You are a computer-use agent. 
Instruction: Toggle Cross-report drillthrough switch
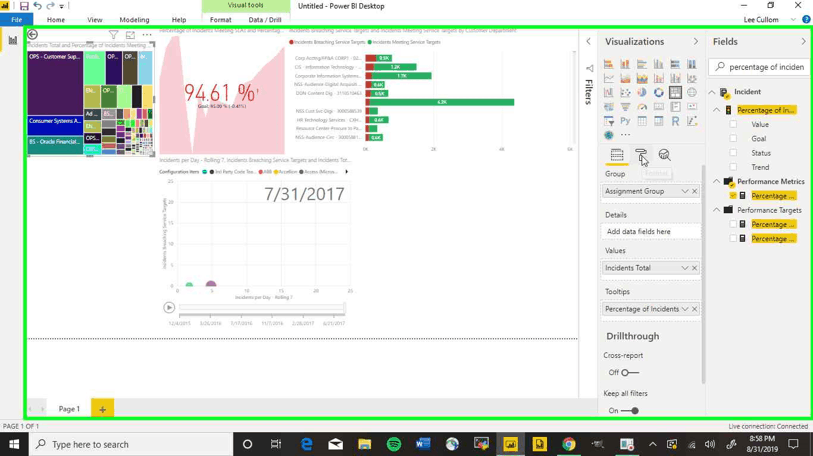tap(629, 373)
